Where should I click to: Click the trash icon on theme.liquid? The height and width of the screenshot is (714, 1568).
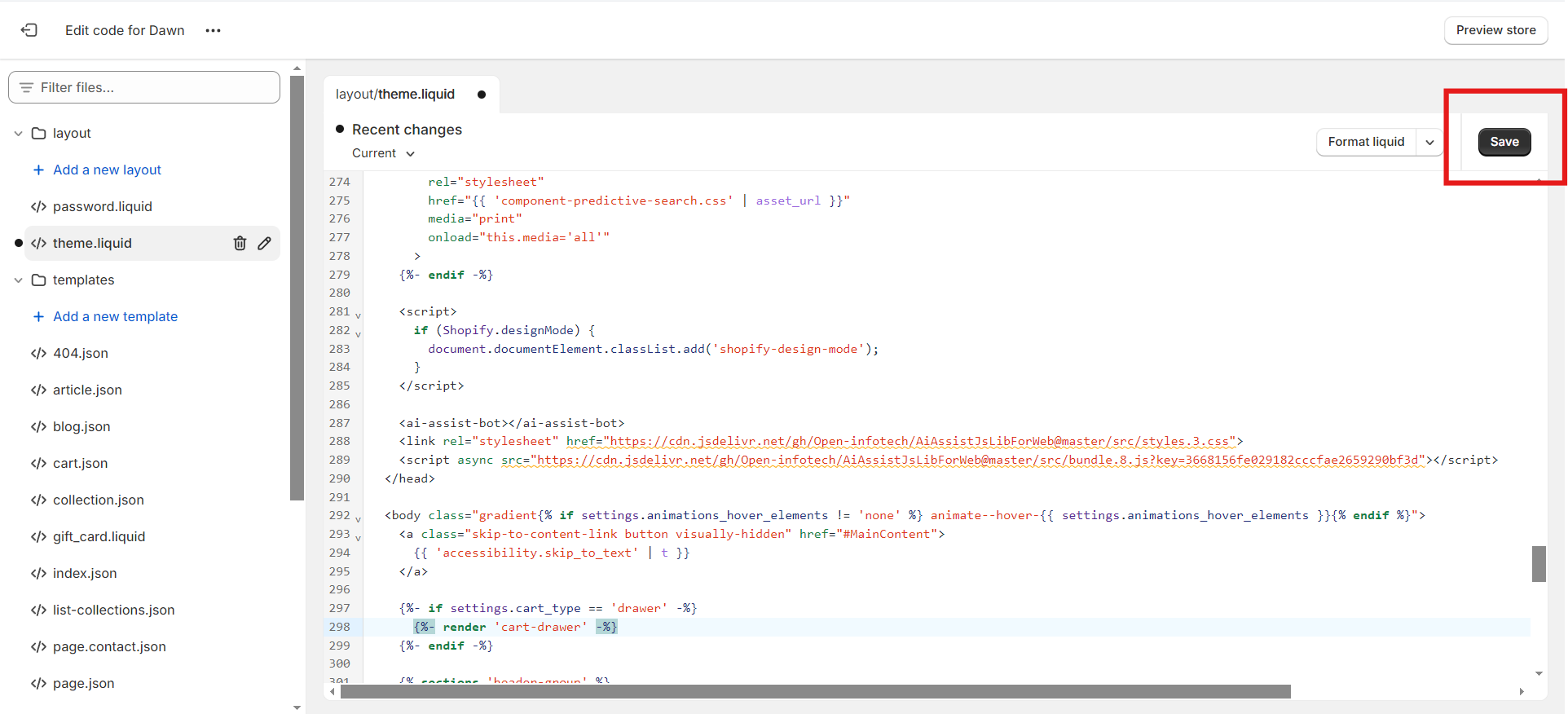coord(240,243)
